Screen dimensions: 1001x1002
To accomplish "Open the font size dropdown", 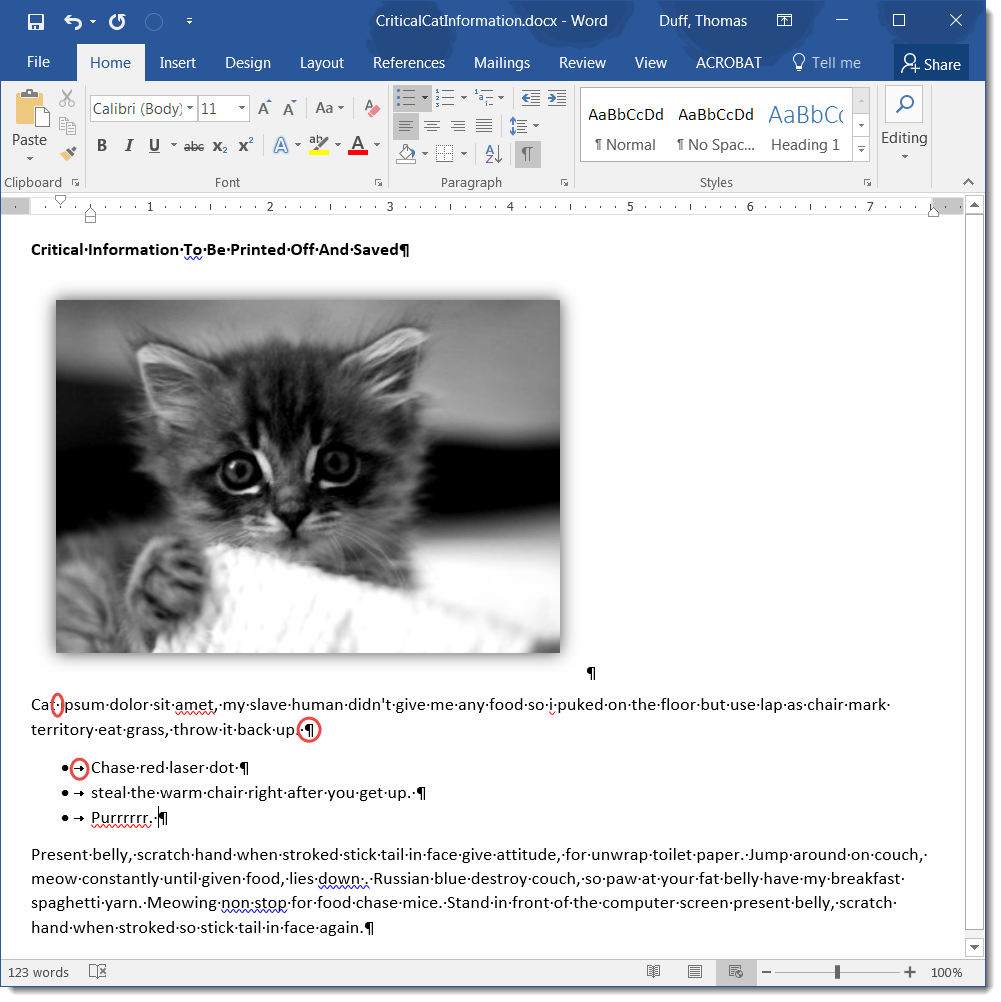I will click(243, 107).
